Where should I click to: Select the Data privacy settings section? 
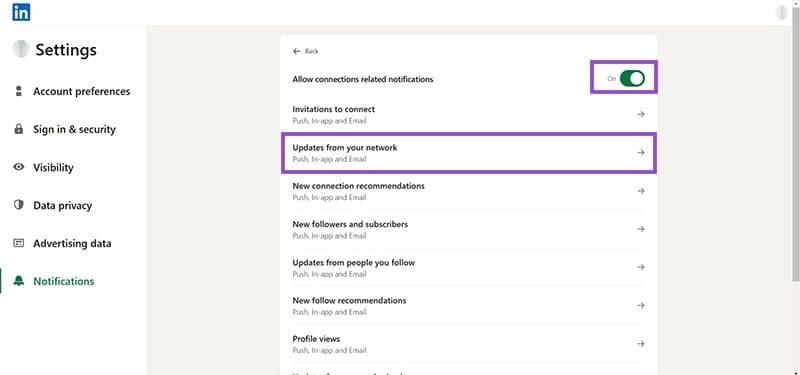coord(62,206)
